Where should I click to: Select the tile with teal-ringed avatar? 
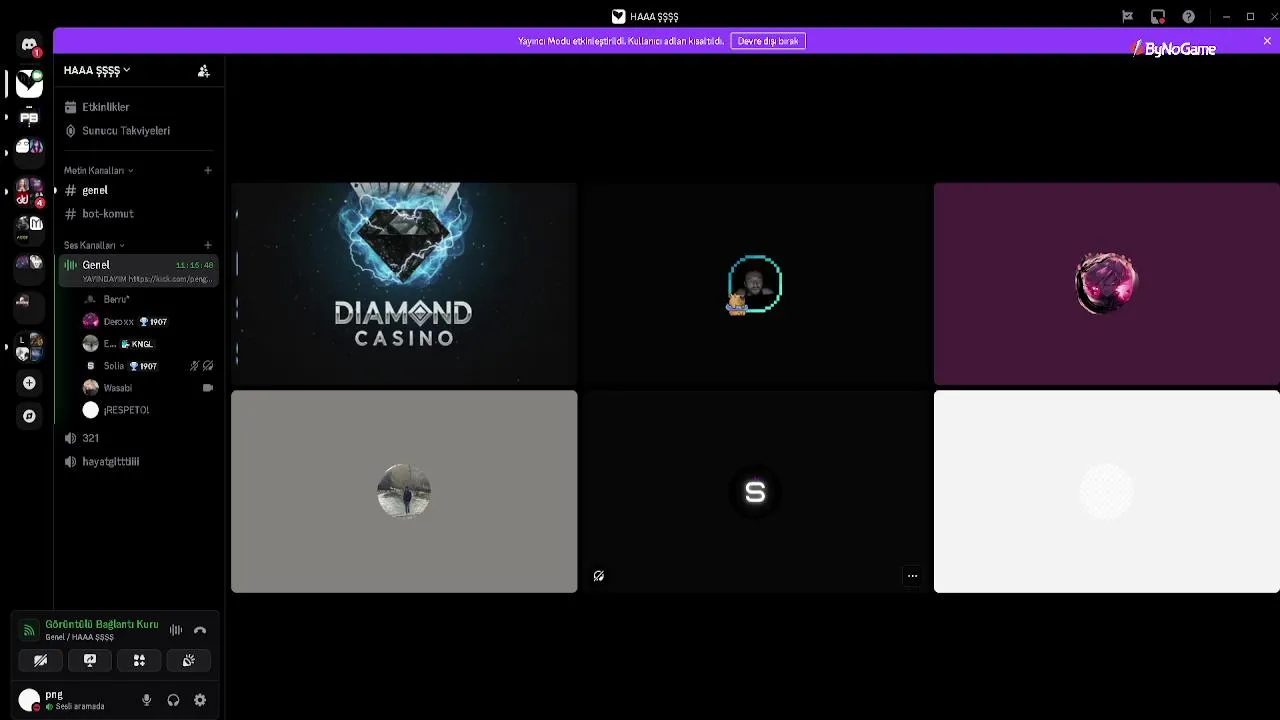pyautogui.click(x=755, y=283)
